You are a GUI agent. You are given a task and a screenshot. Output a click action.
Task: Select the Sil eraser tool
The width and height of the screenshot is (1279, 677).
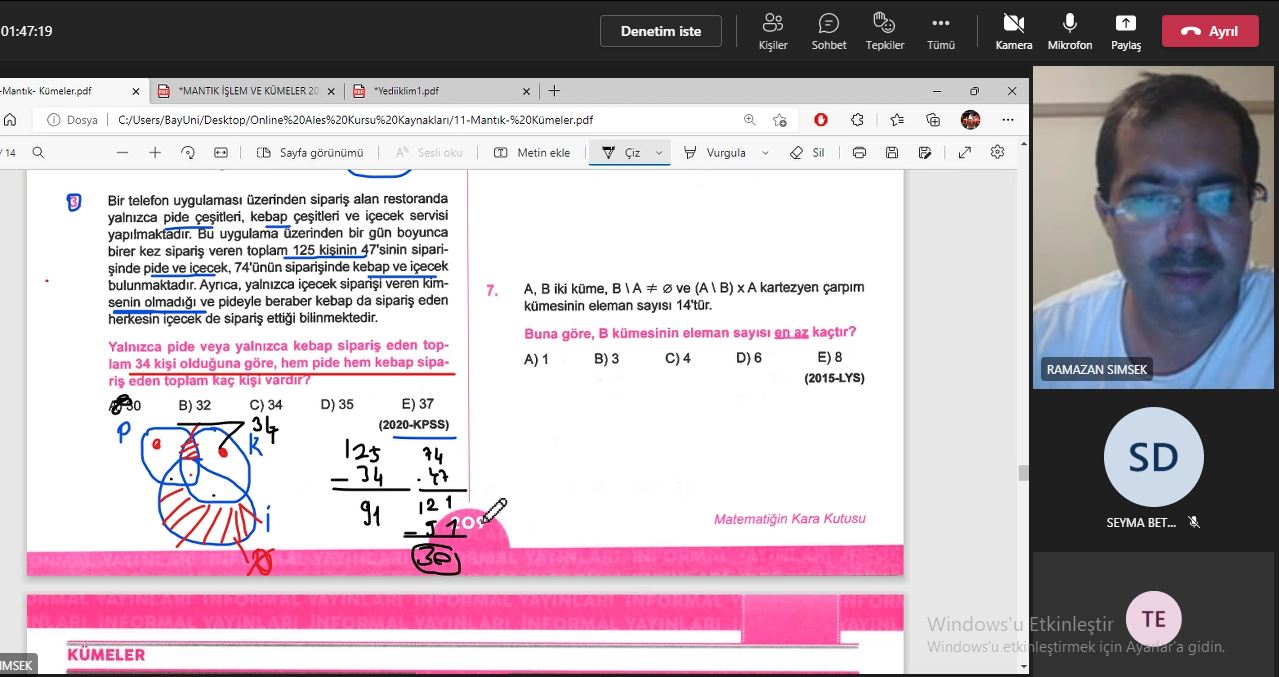[x=807, y=153]
